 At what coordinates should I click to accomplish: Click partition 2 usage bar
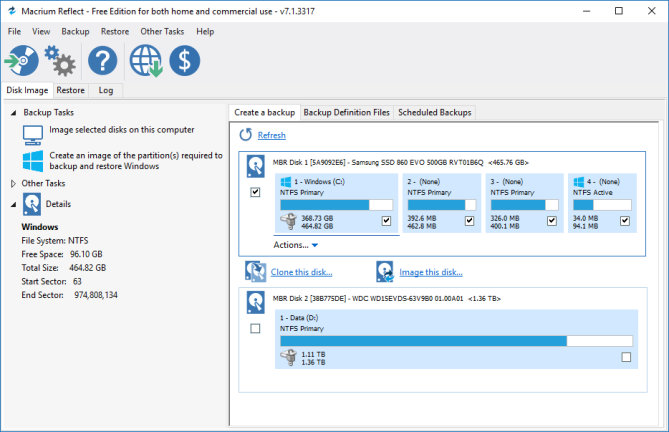click(442, 205)
